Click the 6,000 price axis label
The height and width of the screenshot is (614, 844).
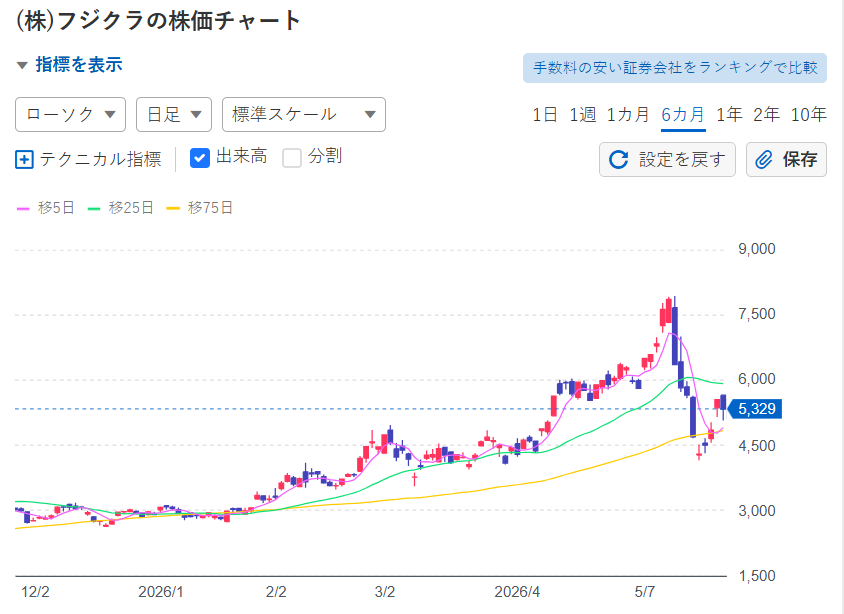[x=757, y=379]
